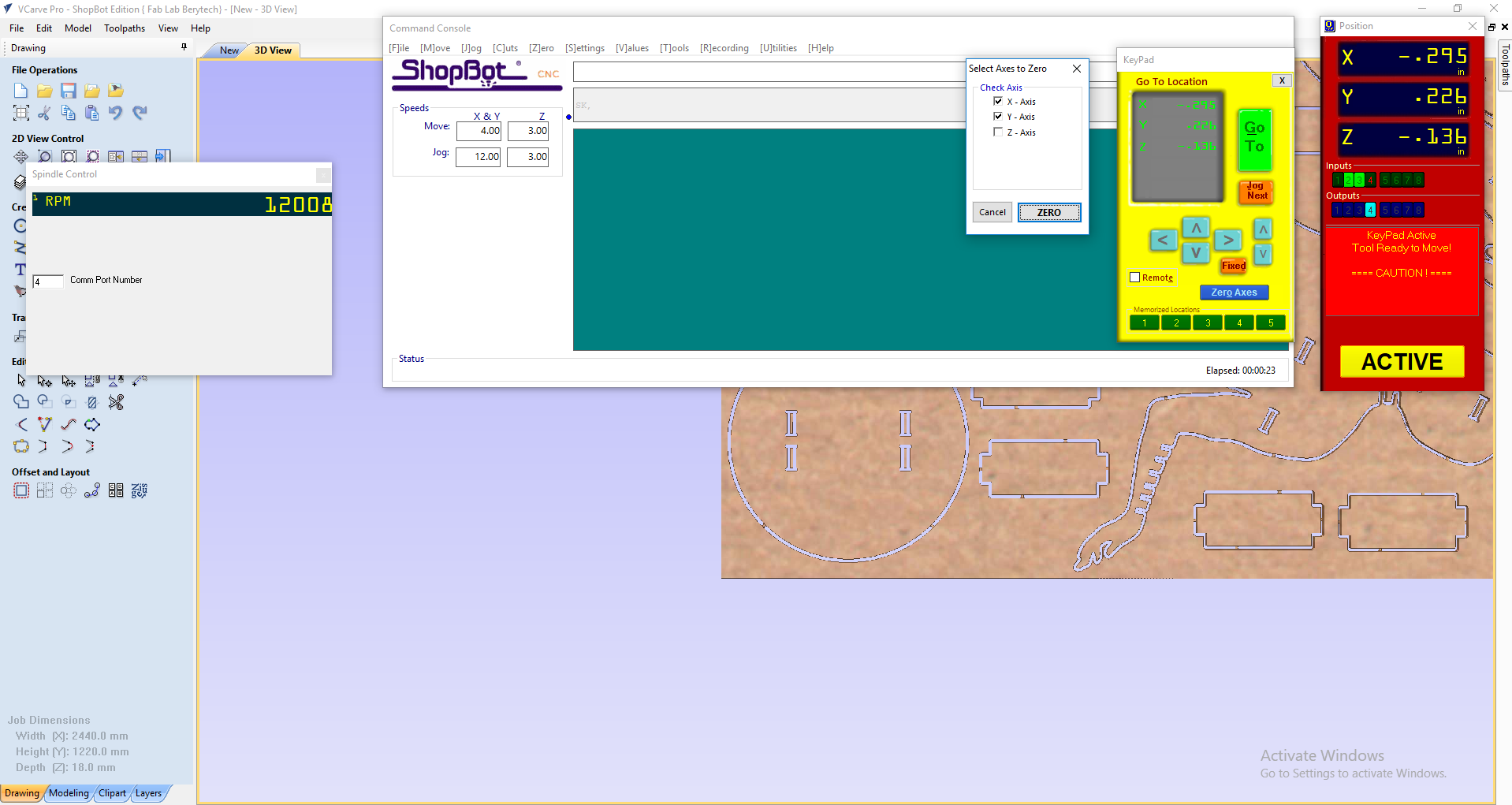The image size is (1512, 805).
Task: Enable the Remote checkbox on the KeyPad
Action: pos(1135,278)
